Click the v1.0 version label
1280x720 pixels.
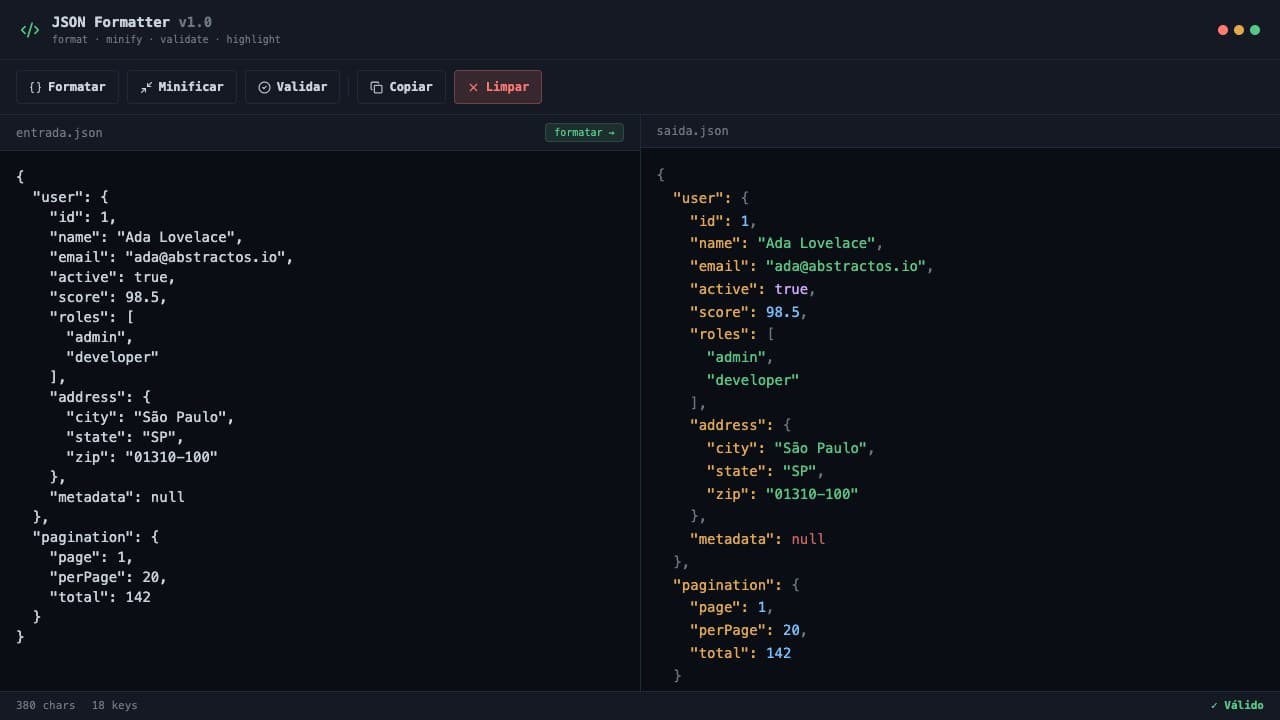tap(195, 22)
